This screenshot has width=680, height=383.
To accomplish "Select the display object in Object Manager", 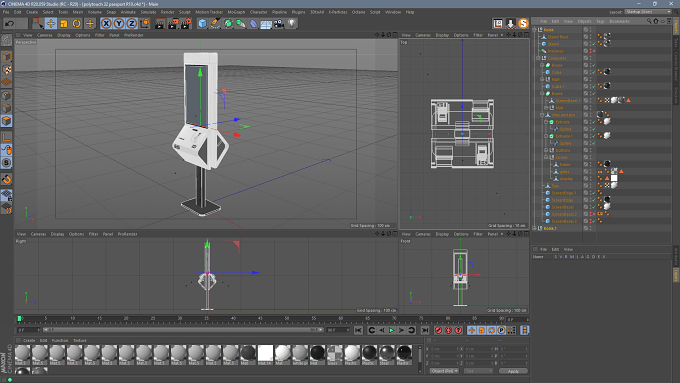I will click(x=566, y=179).
